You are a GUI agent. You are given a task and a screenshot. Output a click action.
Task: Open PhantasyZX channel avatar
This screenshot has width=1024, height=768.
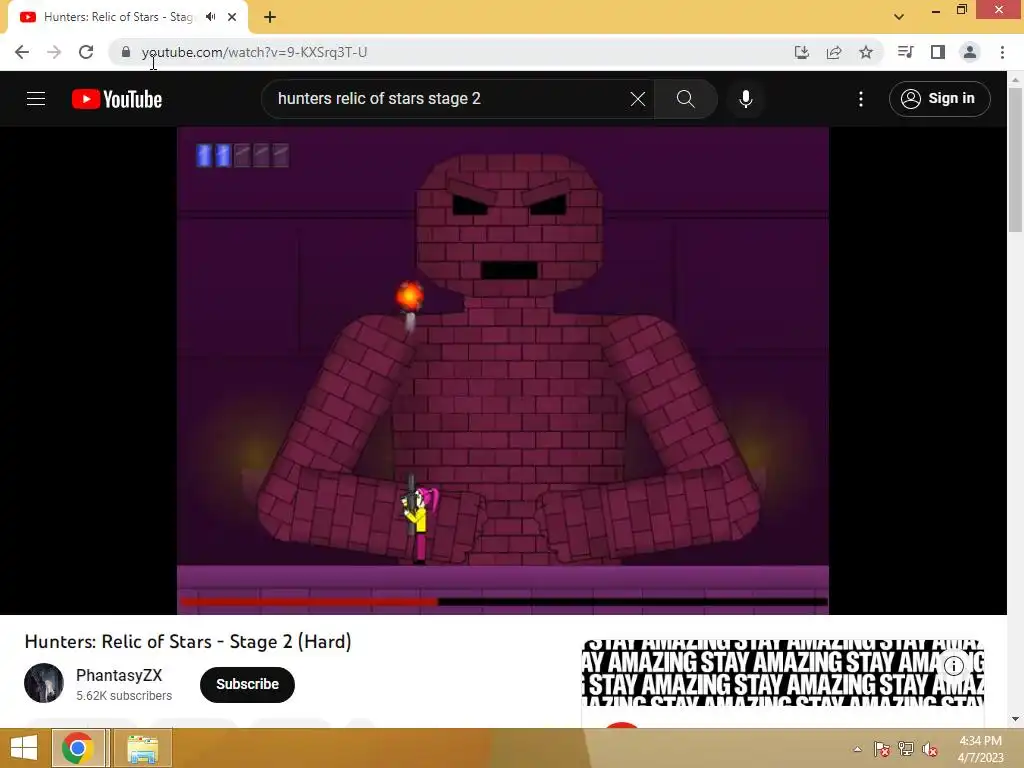44,683
